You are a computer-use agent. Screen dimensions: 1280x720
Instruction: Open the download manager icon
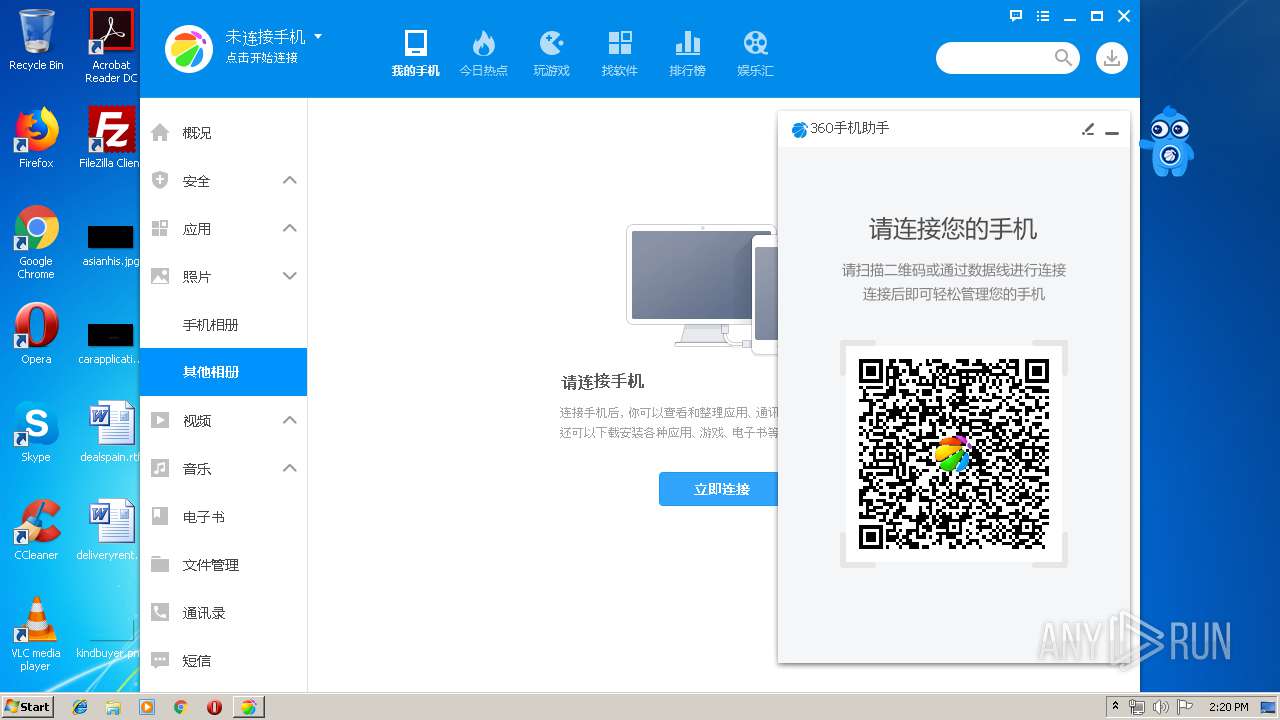click(1111, 58)
